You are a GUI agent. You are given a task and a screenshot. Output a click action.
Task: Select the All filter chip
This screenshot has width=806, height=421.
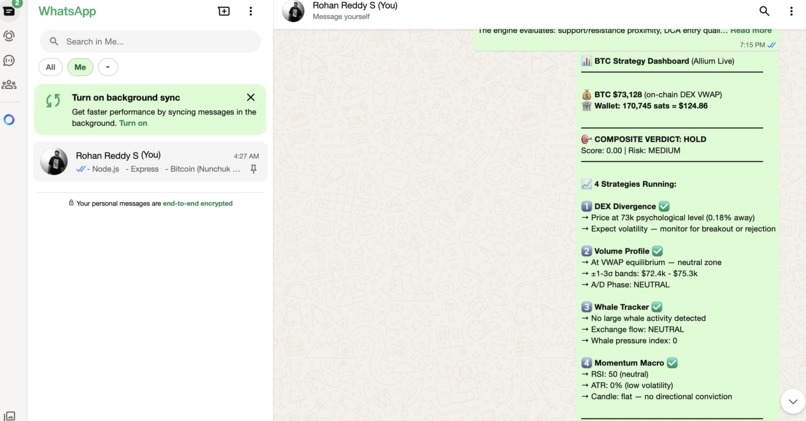pyautogui.click(x=50, y=67)
